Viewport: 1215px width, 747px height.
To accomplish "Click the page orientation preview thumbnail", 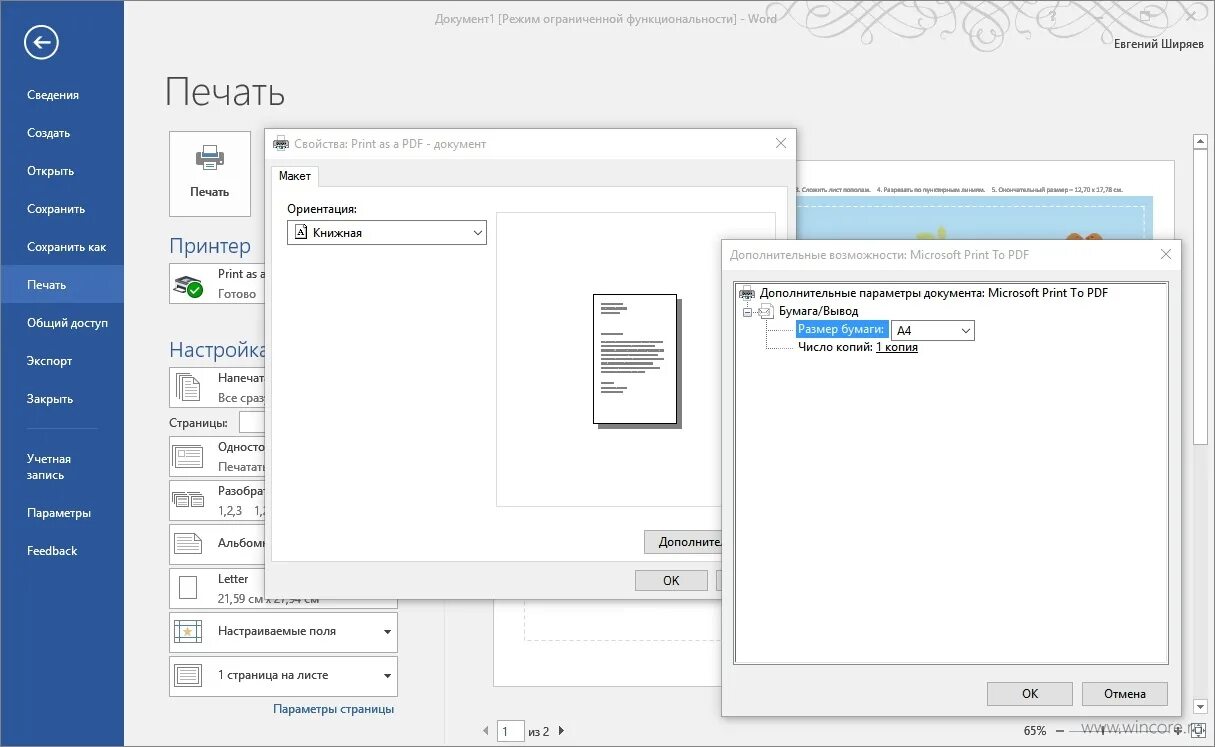I will 637,361.
